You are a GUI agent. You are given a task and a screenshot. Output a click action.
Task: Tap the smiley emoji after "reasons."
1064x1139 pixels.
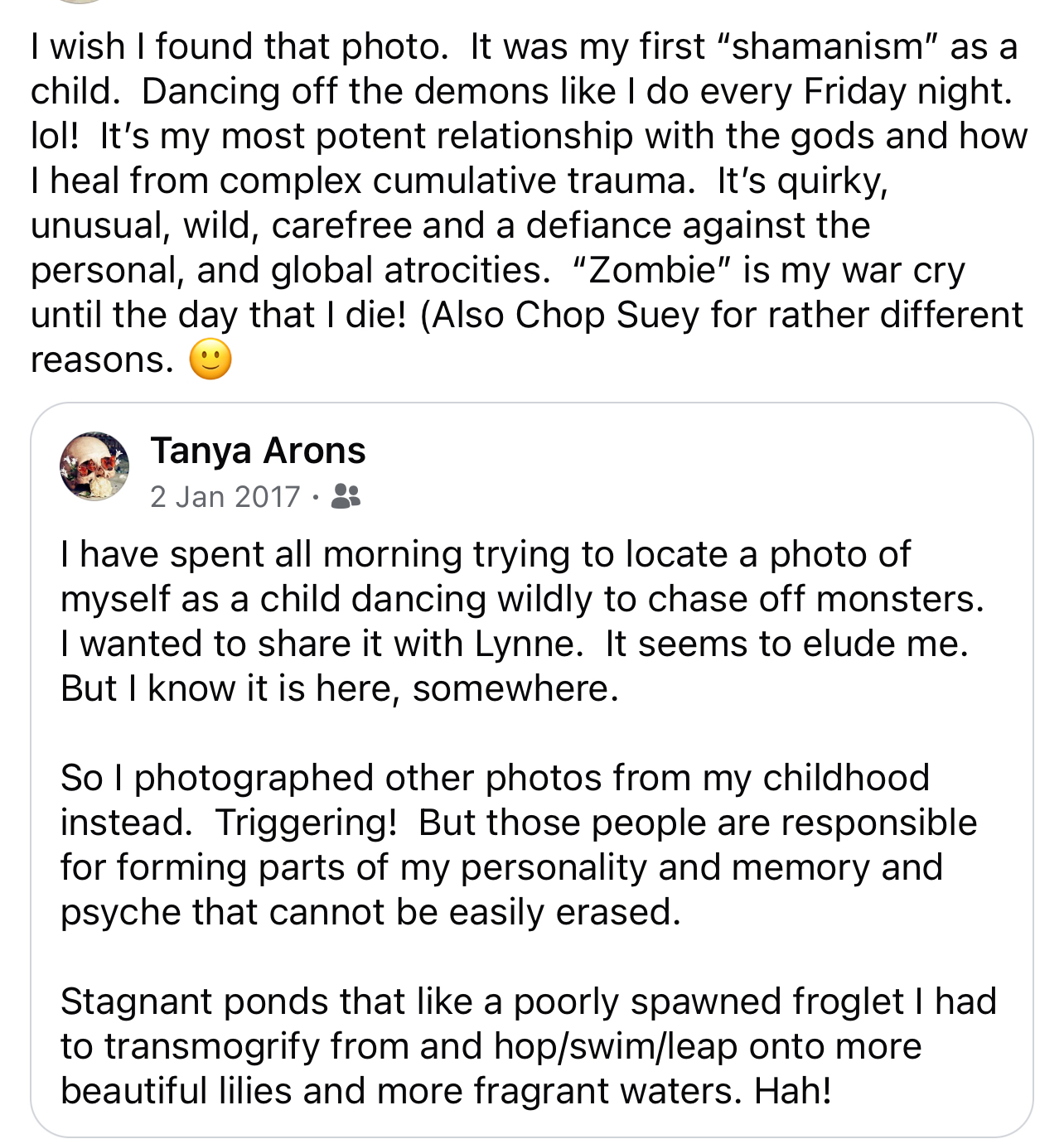[x=210, y=360]
